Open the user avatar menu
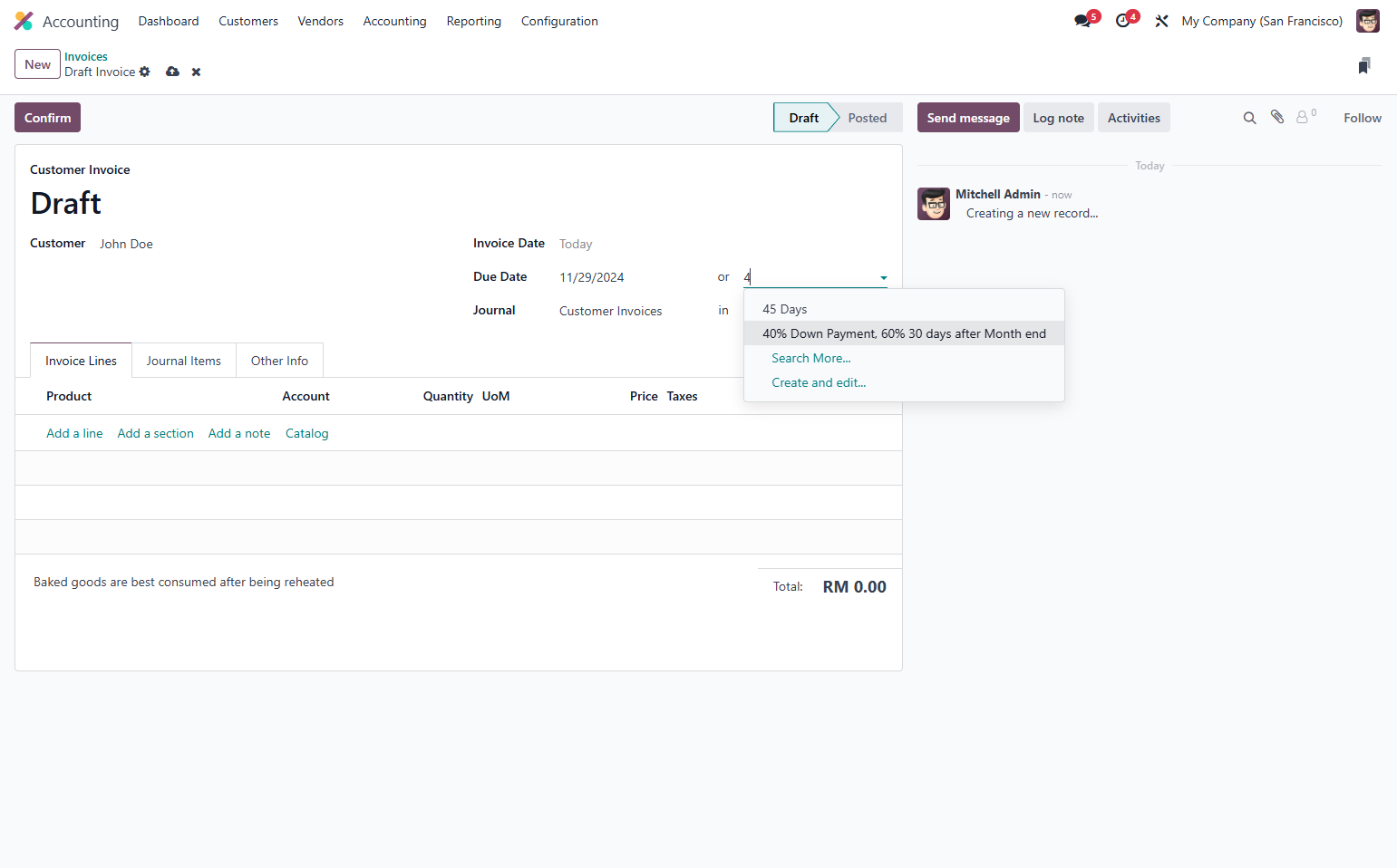1397x868 pixels. [1367, 21]
